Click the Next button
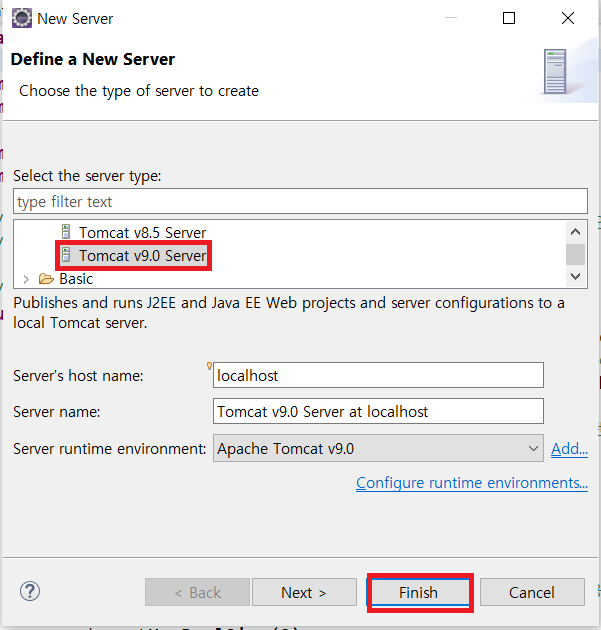Viewport: 601px width, 630px height. point(304,592)
